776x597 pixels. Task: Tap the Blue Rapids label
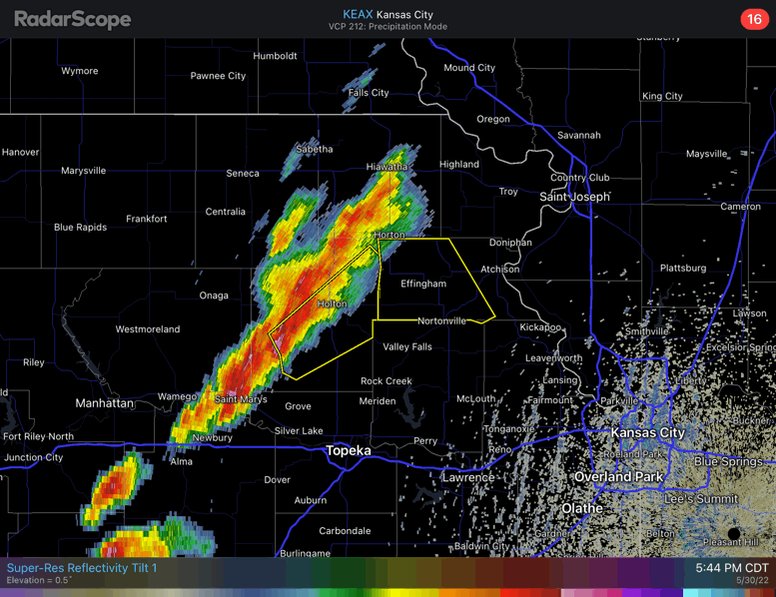coord(80,227)
